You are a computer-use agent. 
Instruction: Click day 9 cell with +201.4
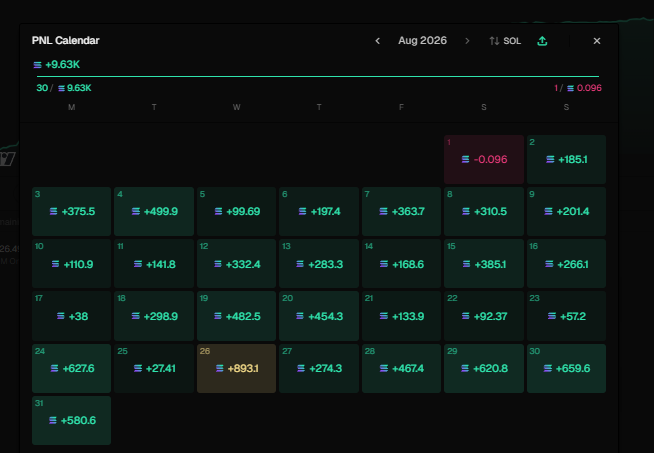pyautogui.click(x=566, y=211)
